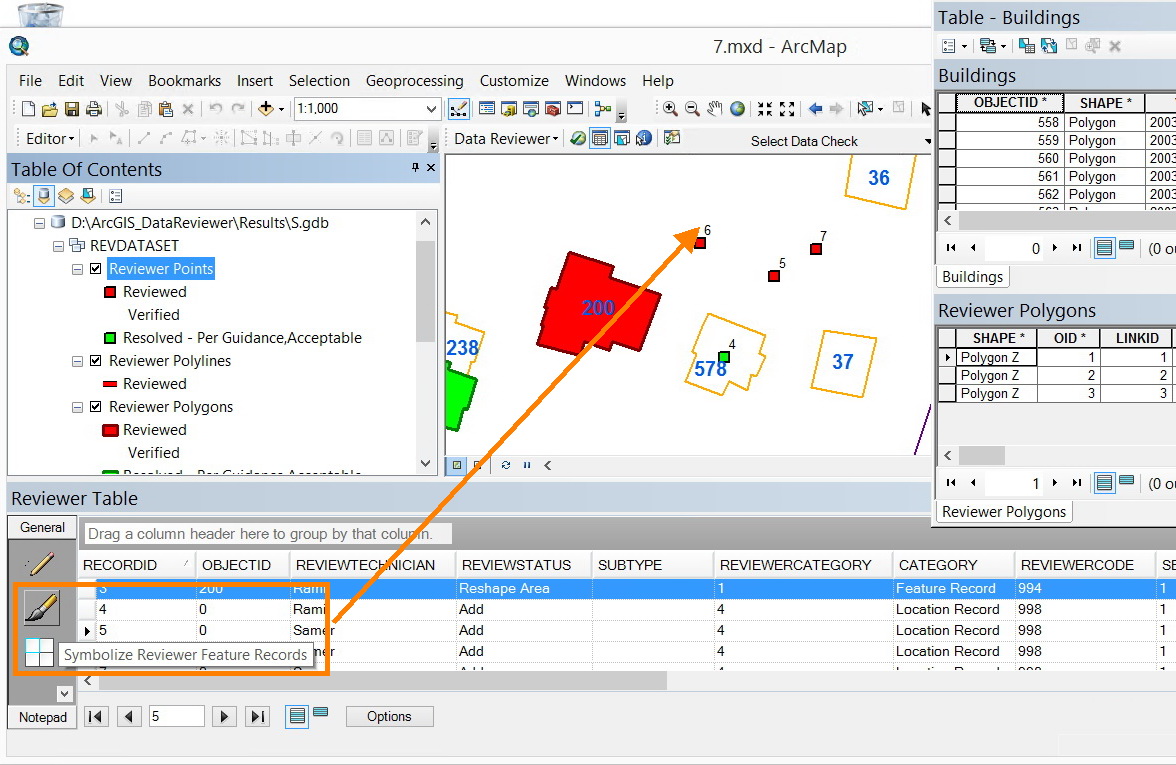
Task: Click the Add Data icon
Action: click(266, 109)
